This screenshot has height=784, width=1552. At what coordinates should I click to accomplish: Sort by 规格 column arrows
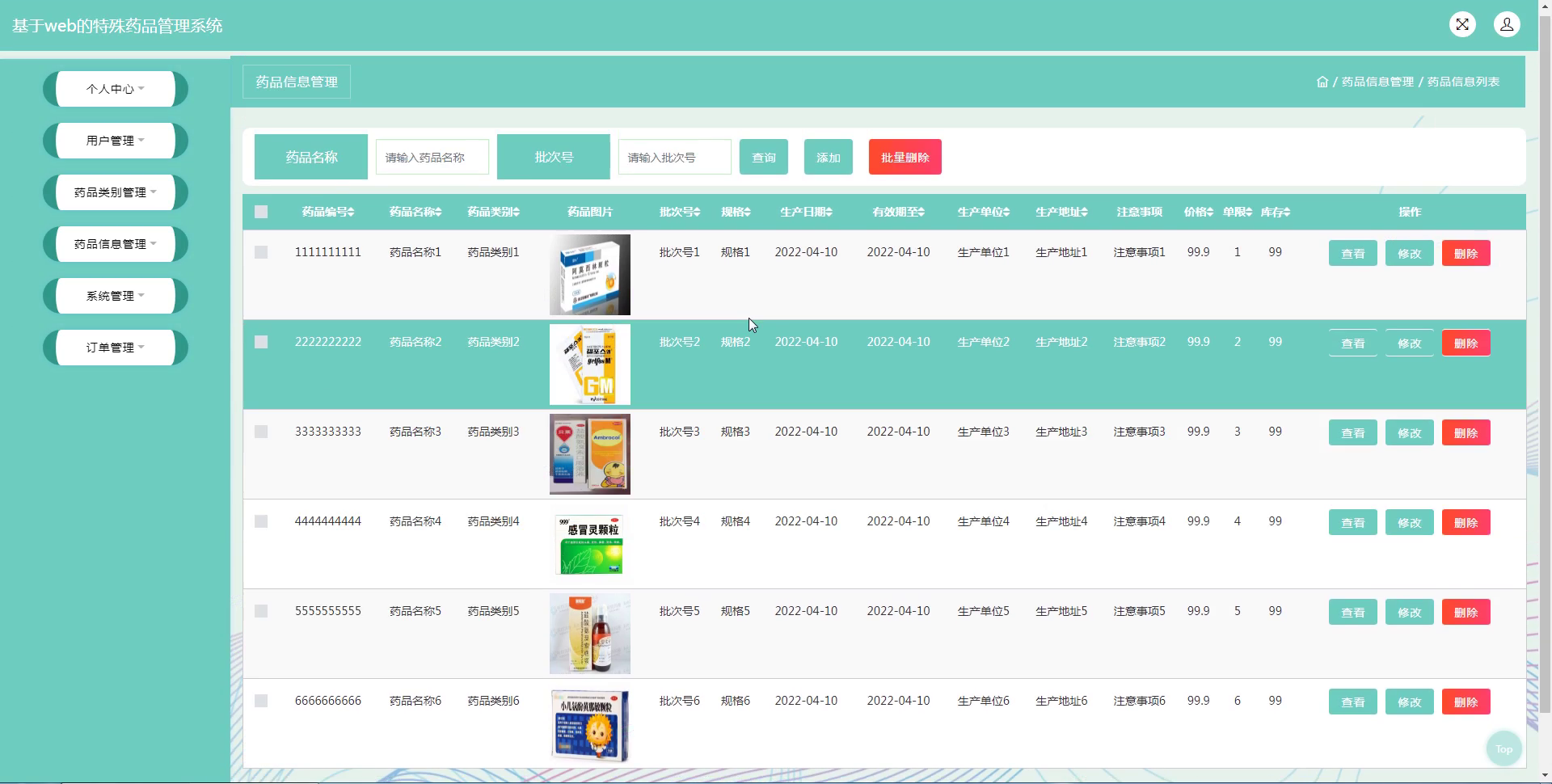747,212
